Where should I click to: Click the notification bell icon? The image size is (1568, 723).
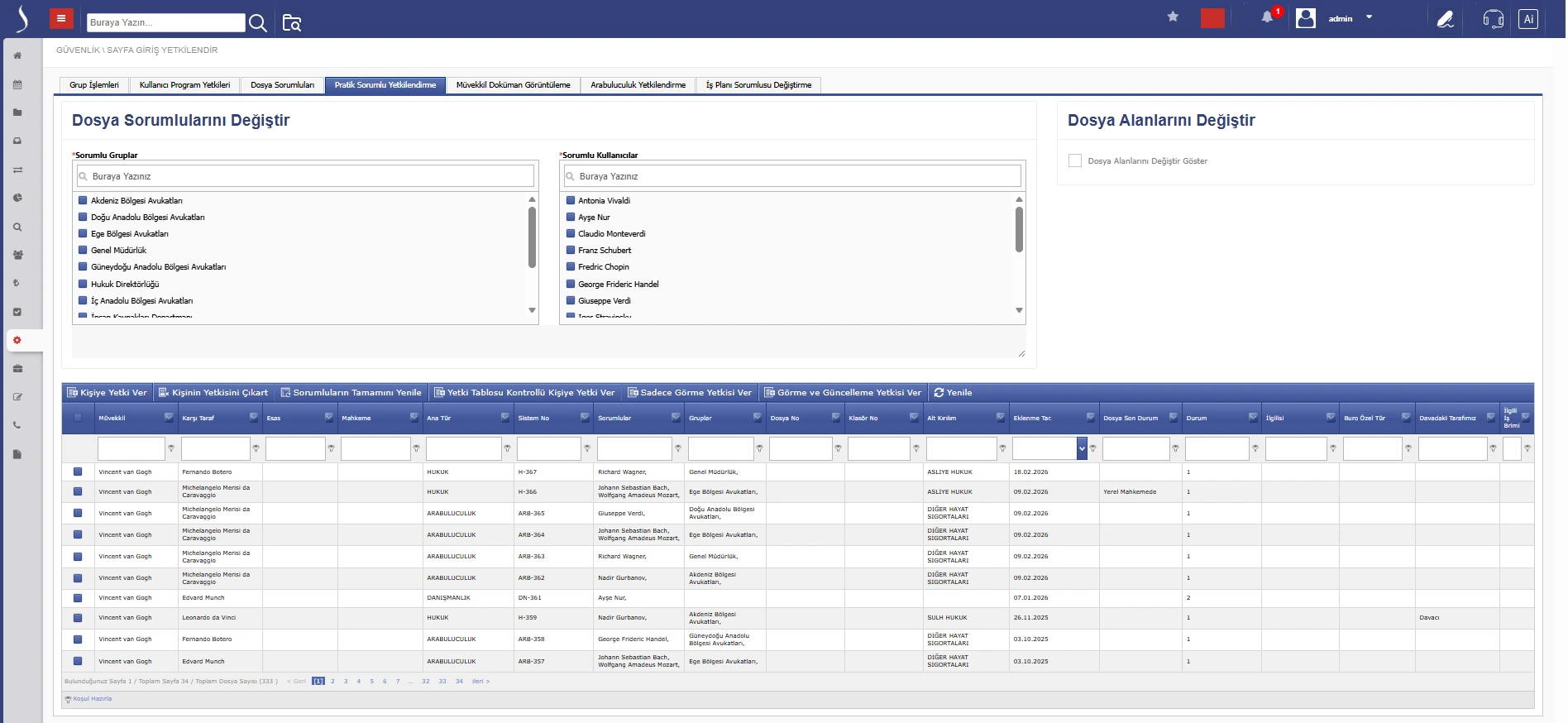1267,17
